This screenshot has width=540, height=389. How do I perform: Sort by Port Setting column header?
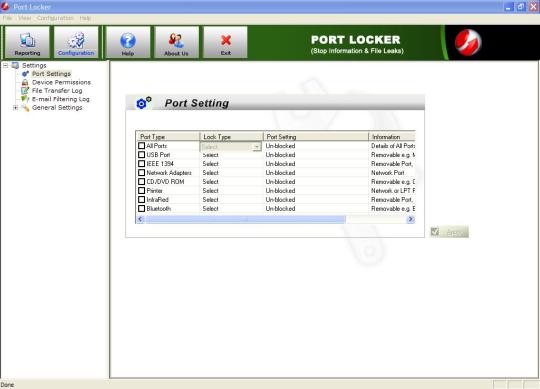pos(316,137)
